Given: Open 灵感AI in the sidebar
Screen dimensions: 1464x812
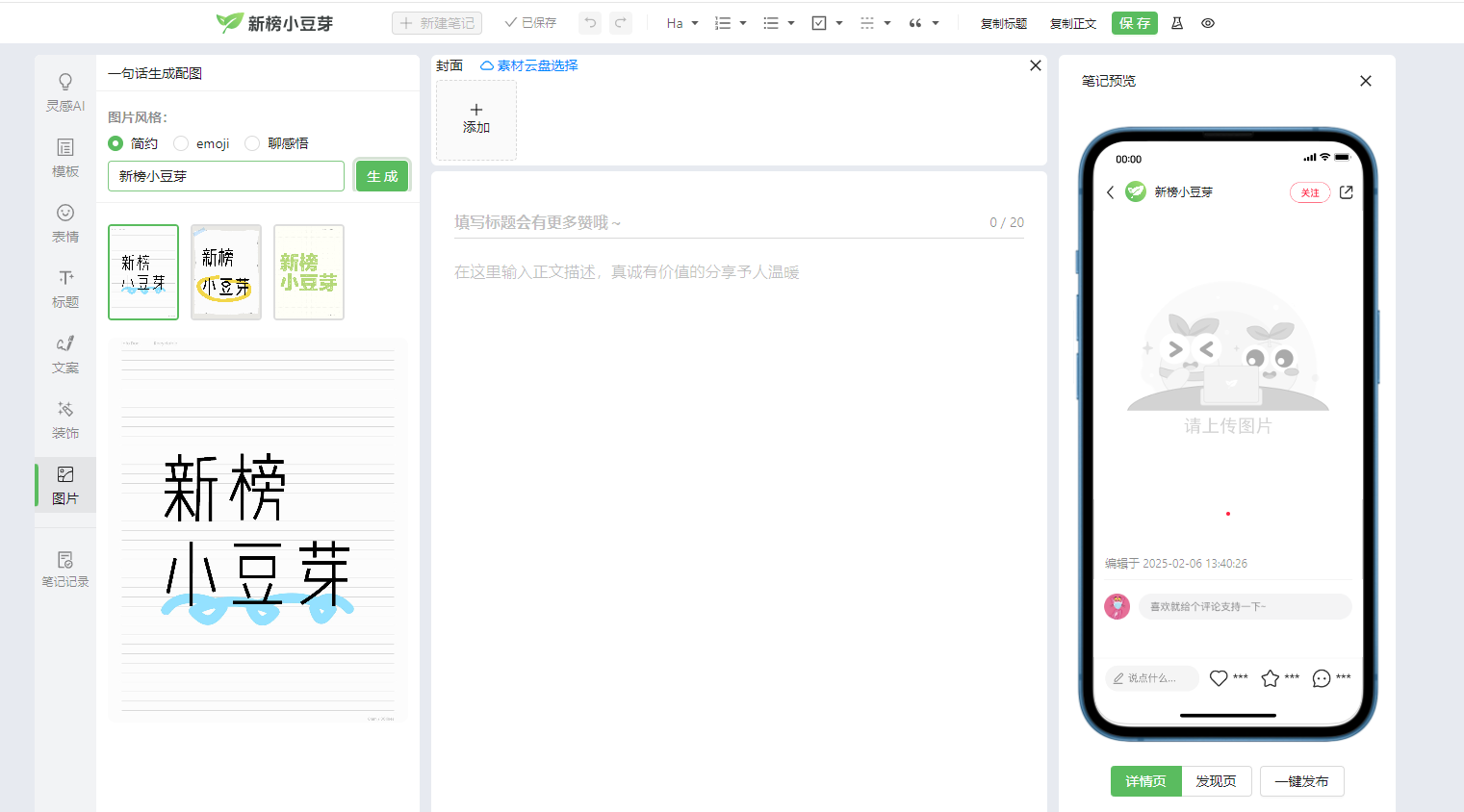Looking at the screenshot, I should [65, 92].
